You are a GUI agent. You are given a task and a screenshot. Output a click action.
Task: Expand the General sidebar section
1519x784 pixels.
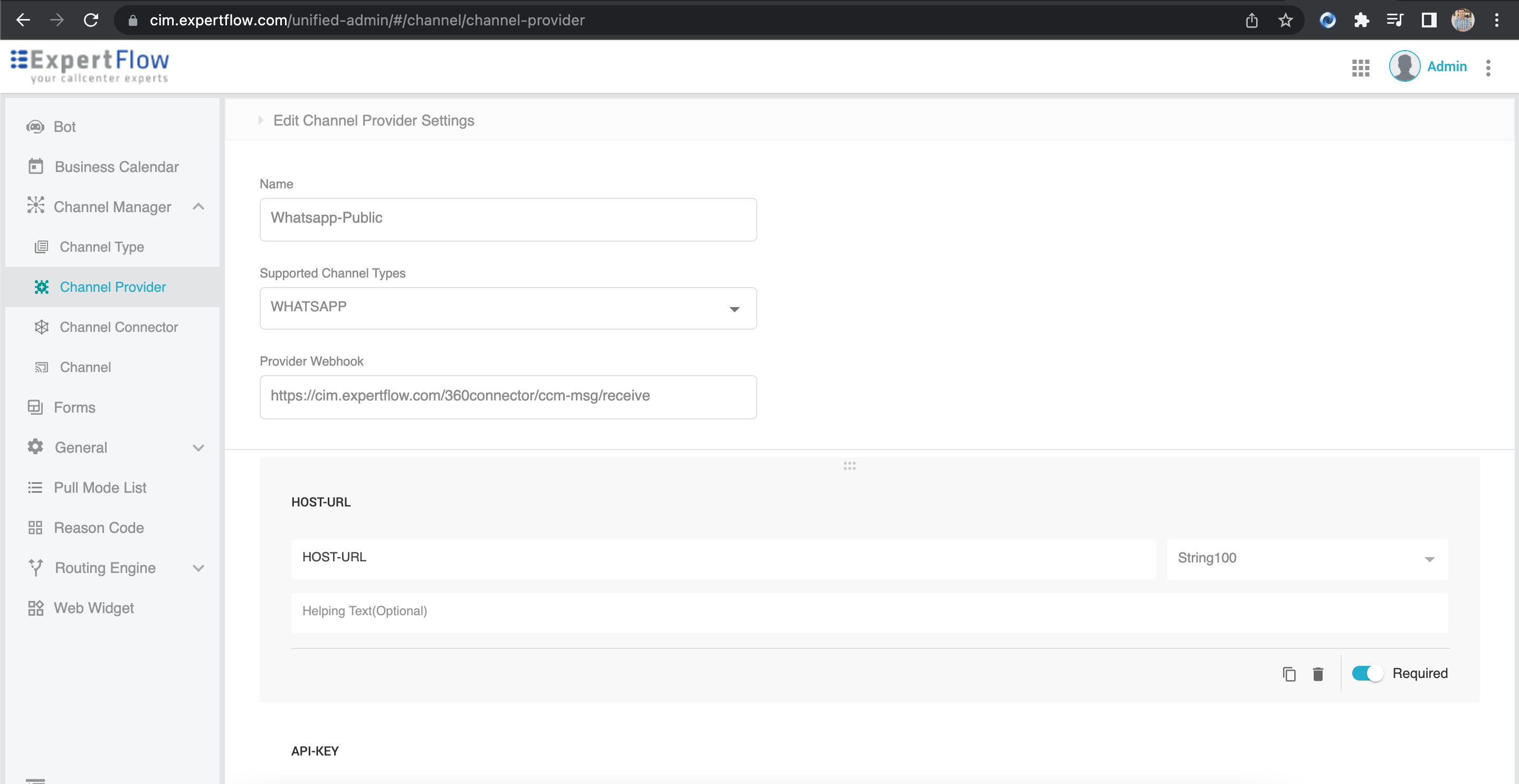pyautogui.click(x=198, y=447)
